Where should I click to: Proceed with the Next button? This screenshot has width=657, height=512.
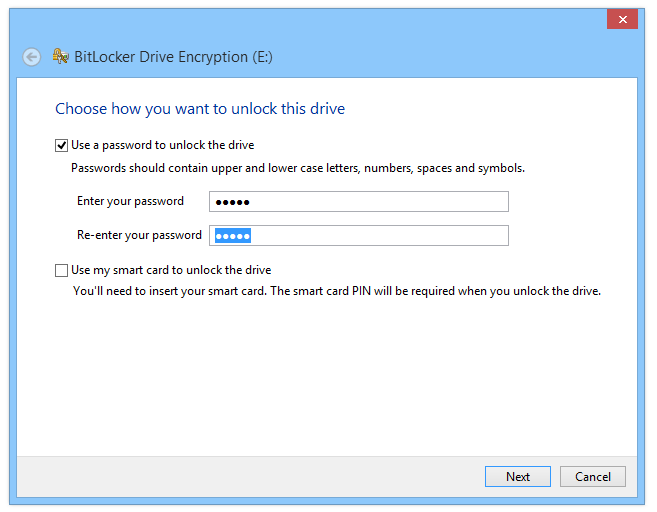(x=517, y=476)
